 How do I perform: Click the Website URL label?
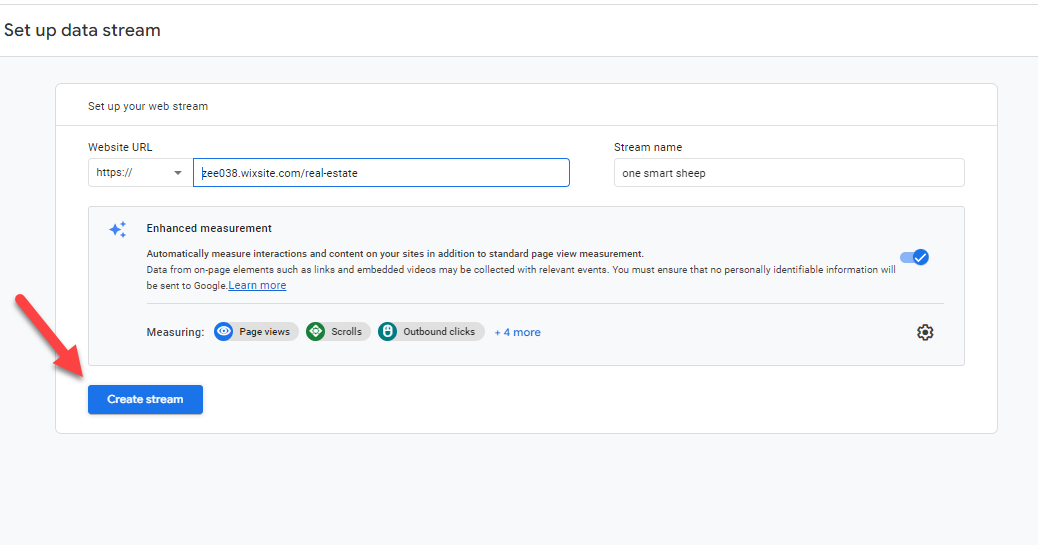click(120, 147)
